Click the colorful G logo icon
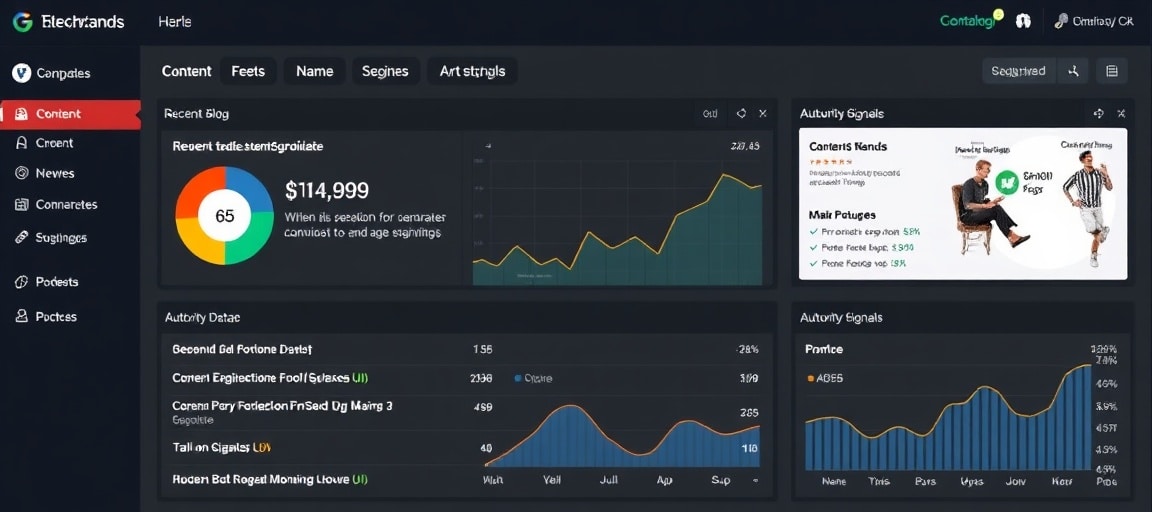The height and width of the screenshot is (512, 1152). click(22, 22)
